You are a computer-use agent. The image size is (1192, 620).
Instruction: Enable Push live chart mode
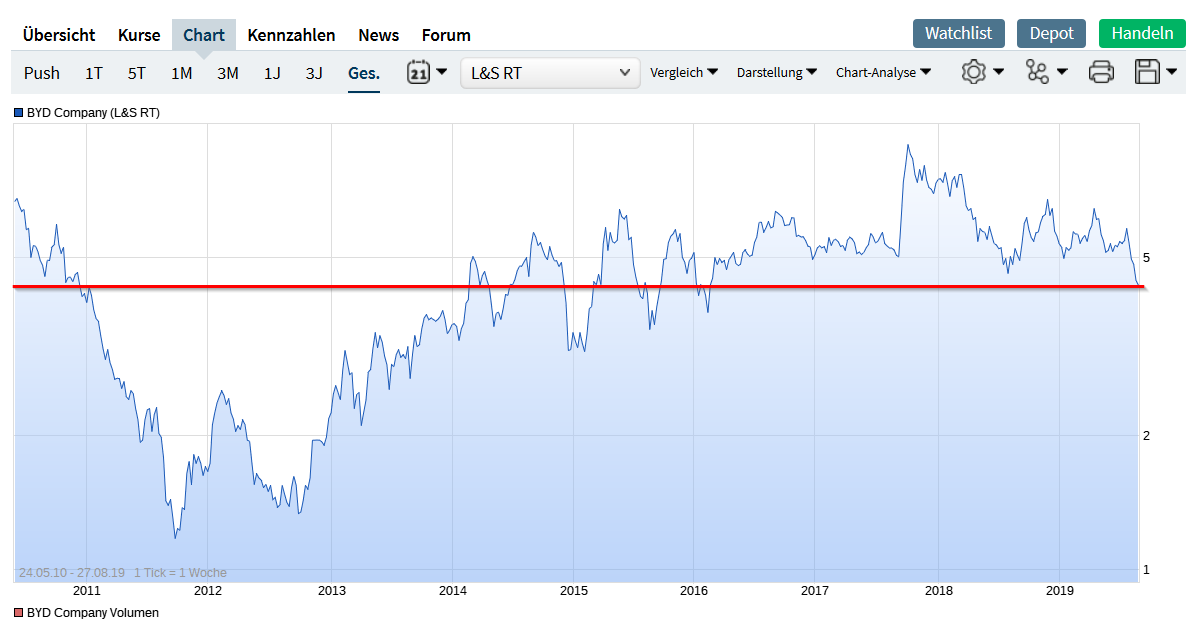pos(42,73)
